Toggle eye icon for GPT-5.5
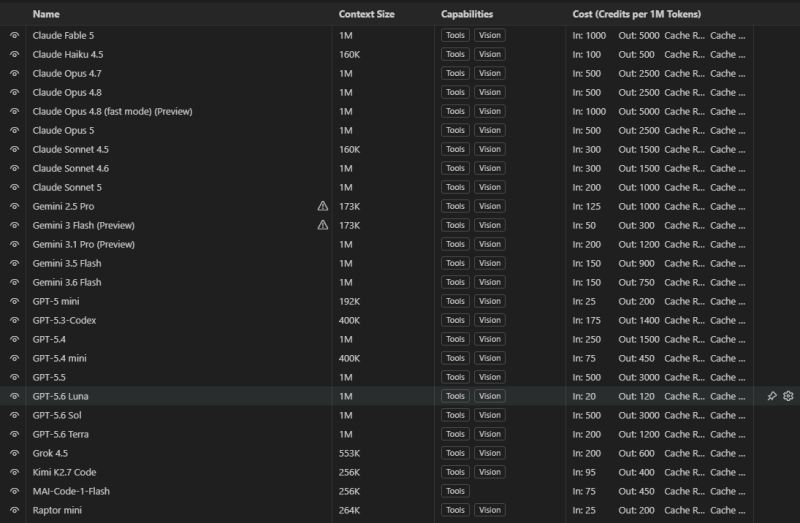Screen dimensions: 800x523 tap(14, 378)
